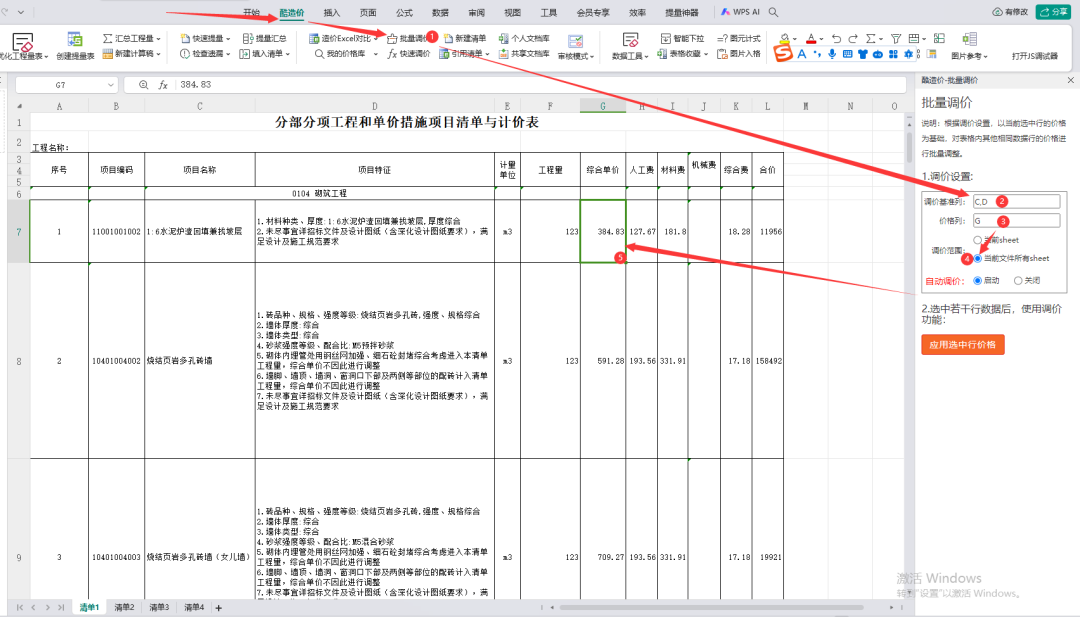Open 创建提量表 tool in ribbon
Image resolution: width=1080 pixels, height=617 pixels.
pyautogui.click(x=75, y=46)
